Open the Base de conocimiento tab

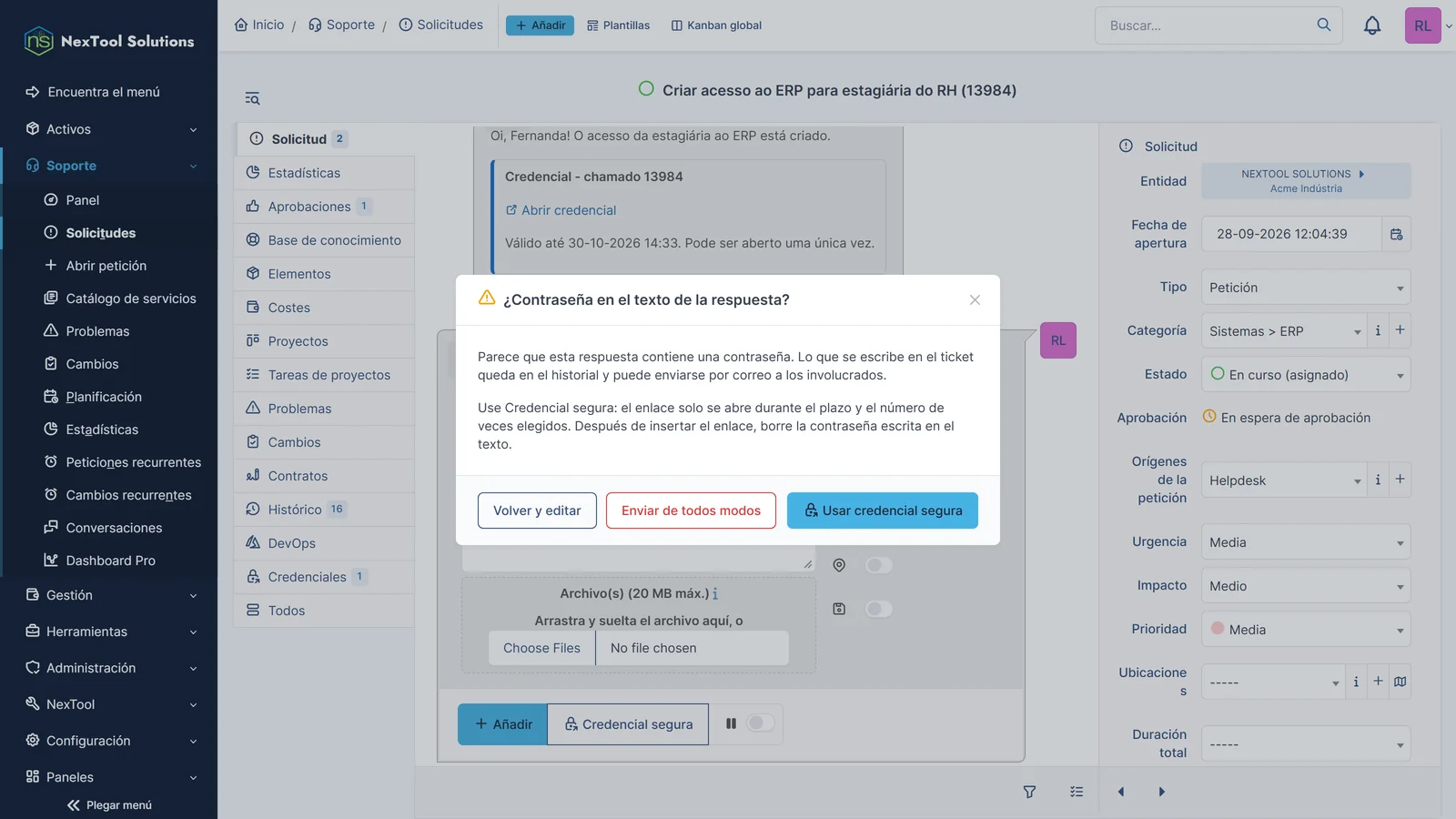tap(325, 240)
